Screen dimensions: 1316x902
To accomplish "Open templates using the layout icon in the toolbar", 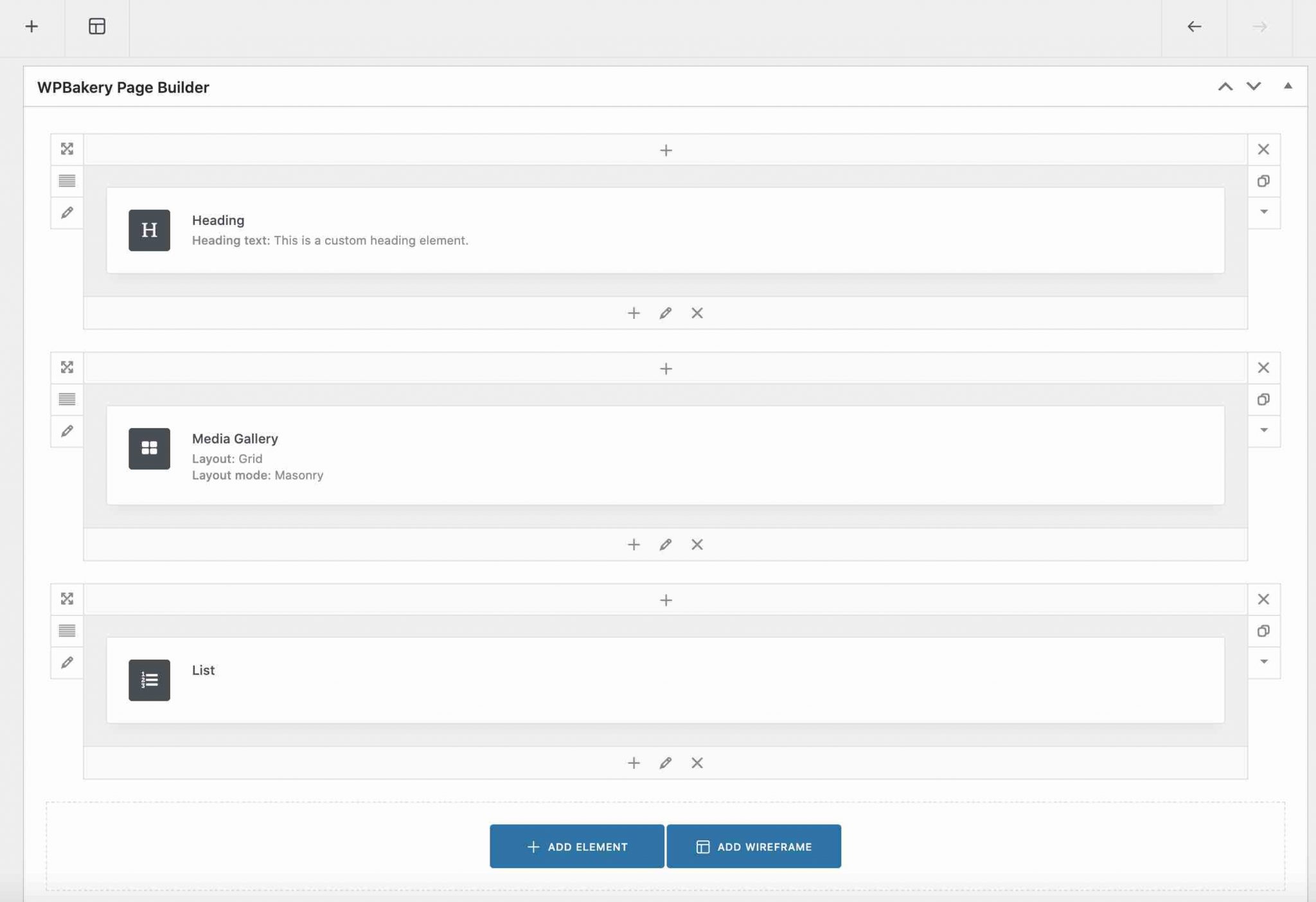I will pyautogui.click(x=98, y=26).
